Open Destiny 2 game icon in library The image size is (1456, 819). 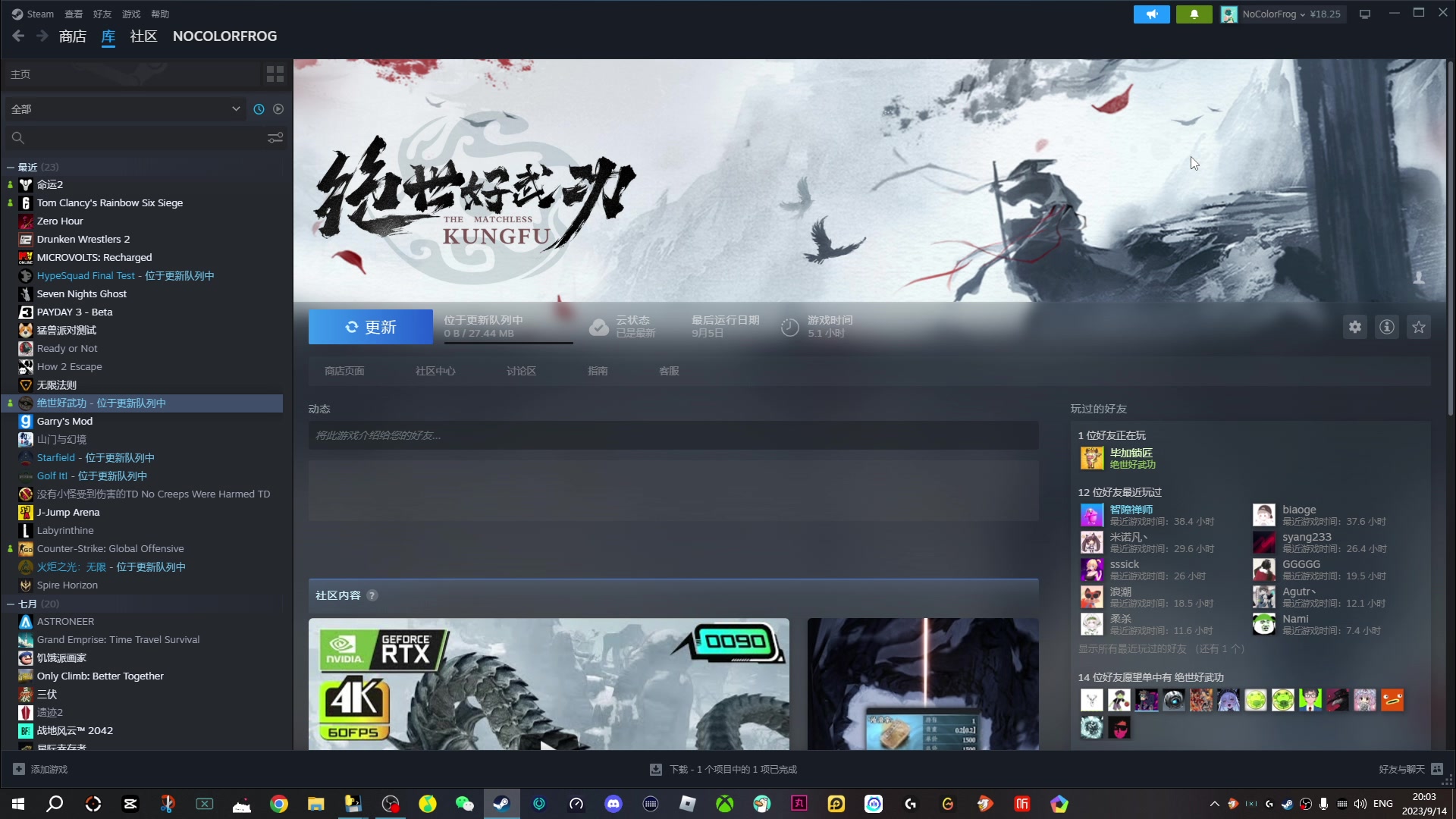(26, 184)
